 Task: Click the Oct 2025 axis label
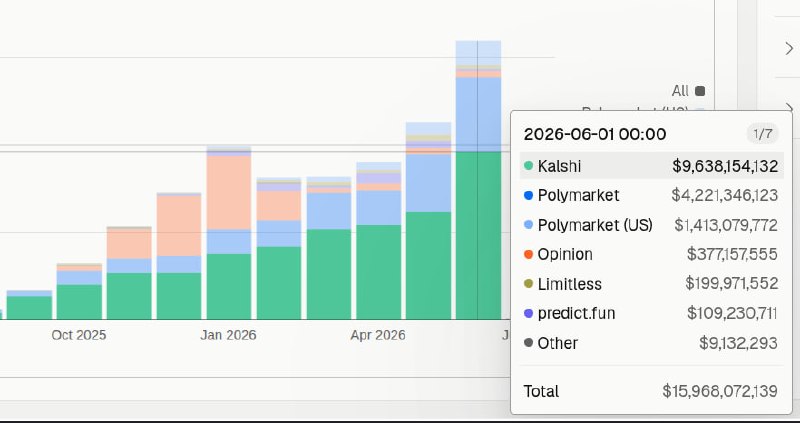(79, 335)
